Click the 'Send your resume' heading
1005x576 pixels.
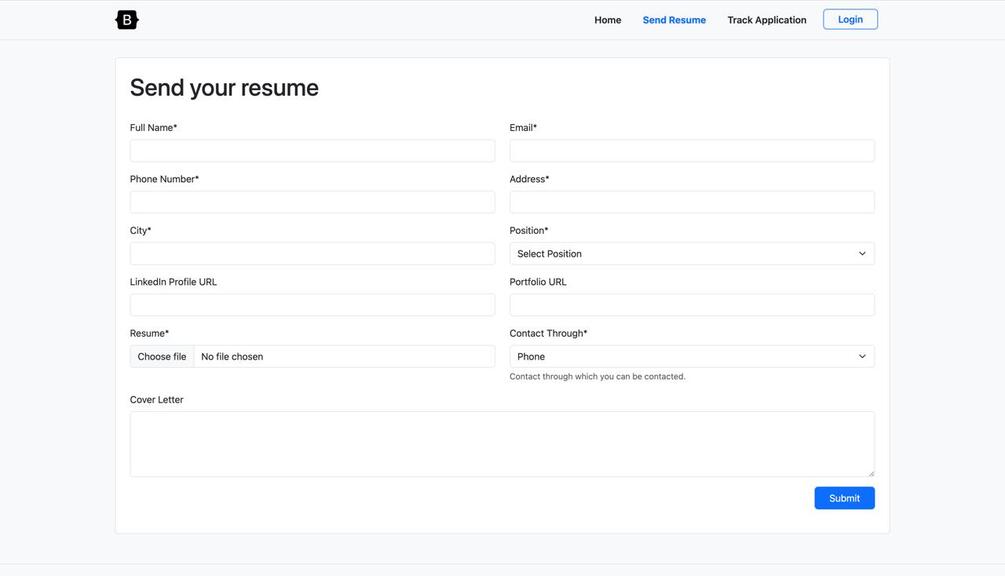224,88
